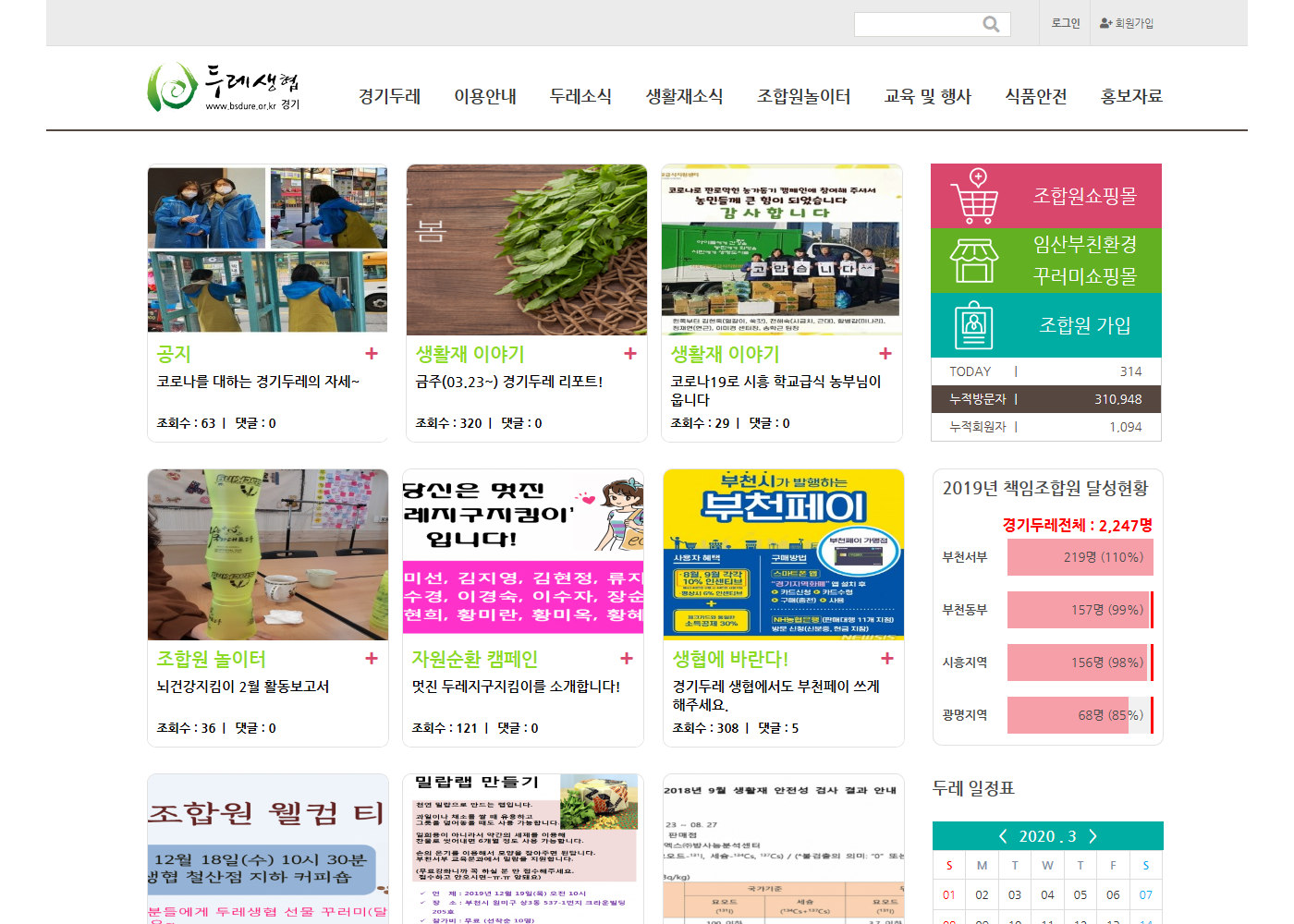Click the 두레생협 logo
Viewport: 1294px width, 924px height.
coord(223,88)
